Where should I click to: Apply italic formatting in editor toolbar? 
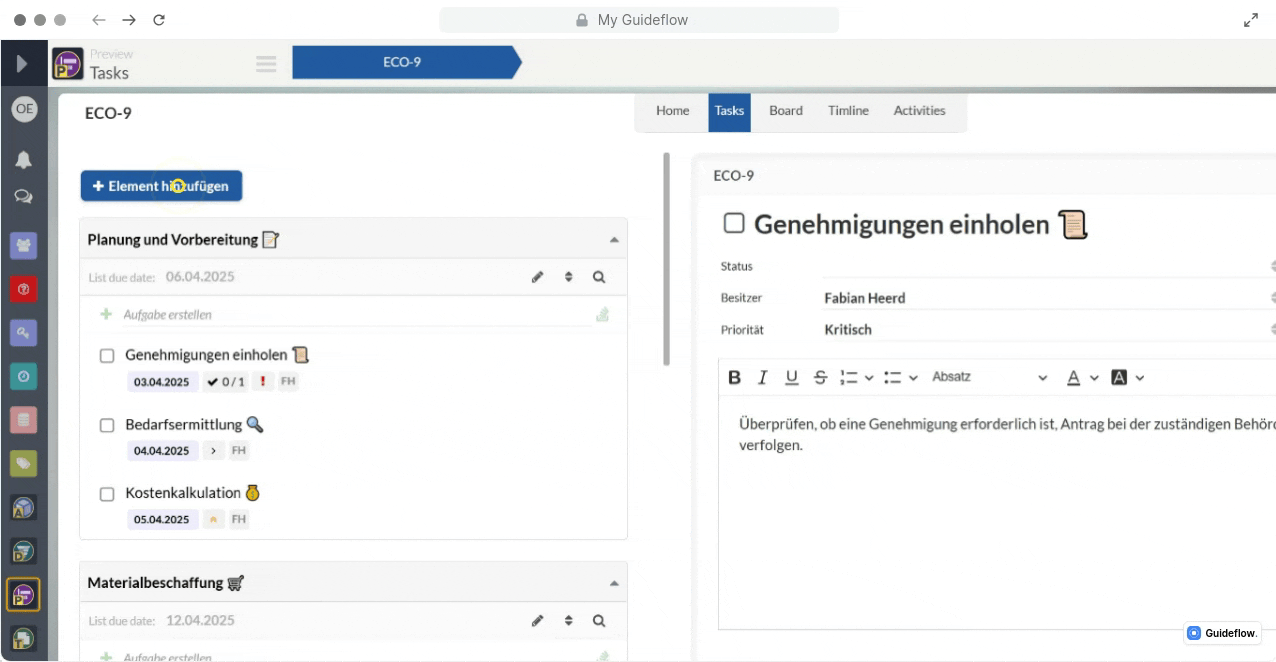point(763,377)
